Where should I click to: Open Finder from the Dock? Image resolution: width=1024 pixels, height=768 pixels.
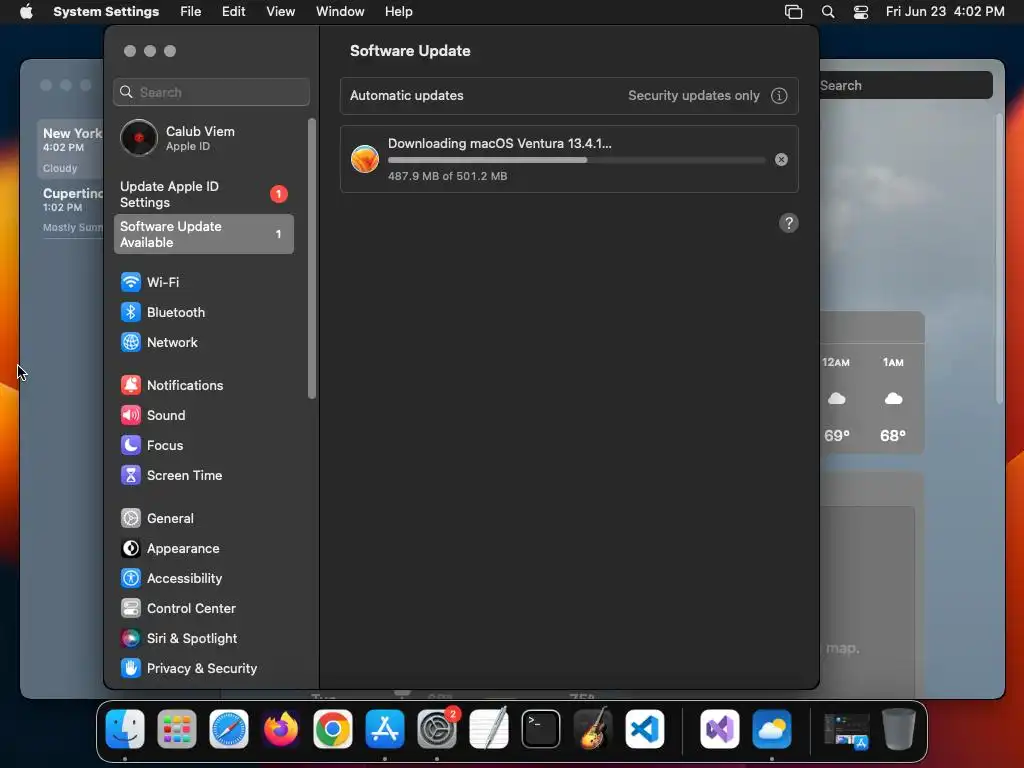tap(125, 729)
